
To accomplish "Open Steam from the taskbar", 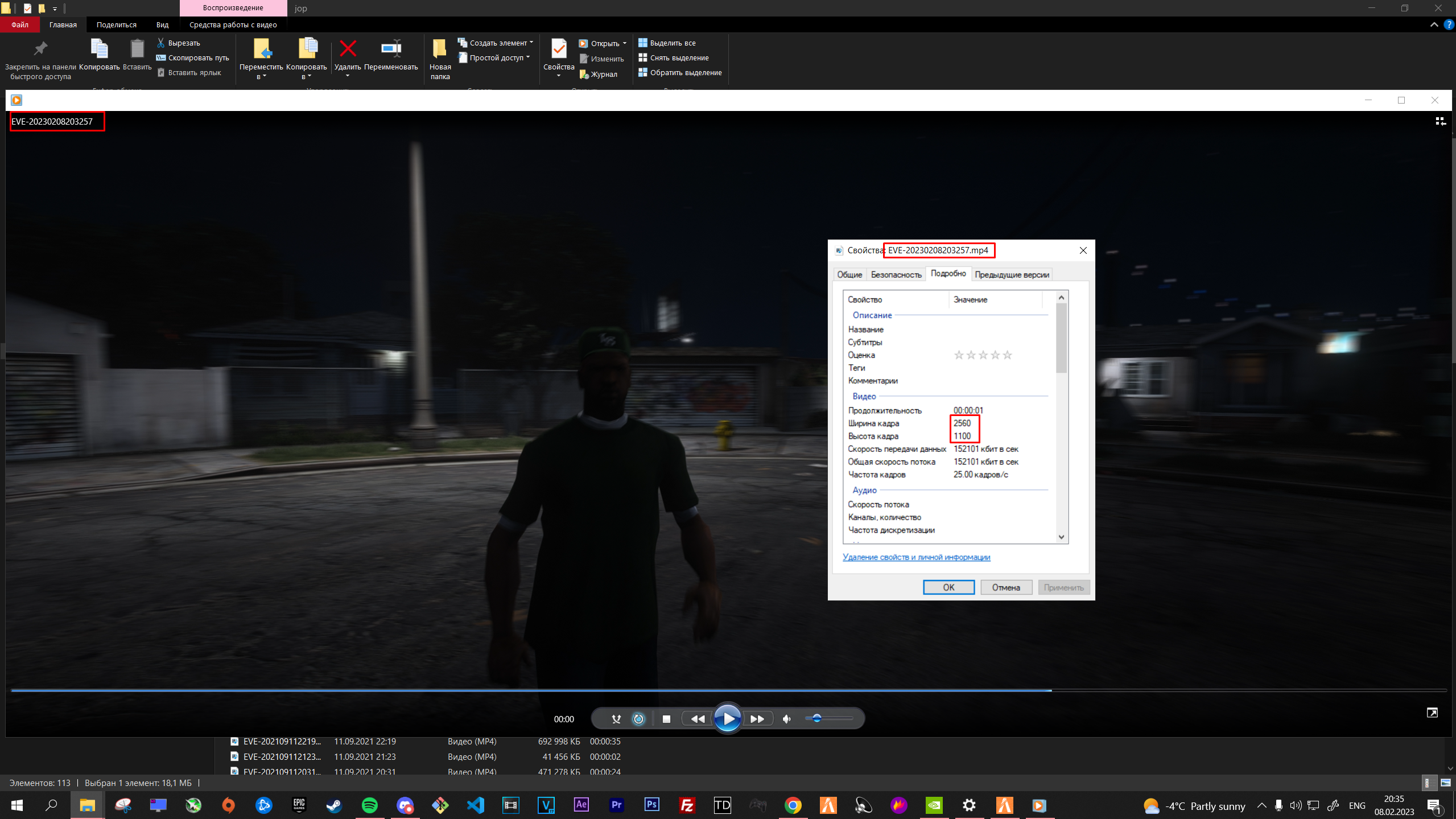I will tap(335, 805).
